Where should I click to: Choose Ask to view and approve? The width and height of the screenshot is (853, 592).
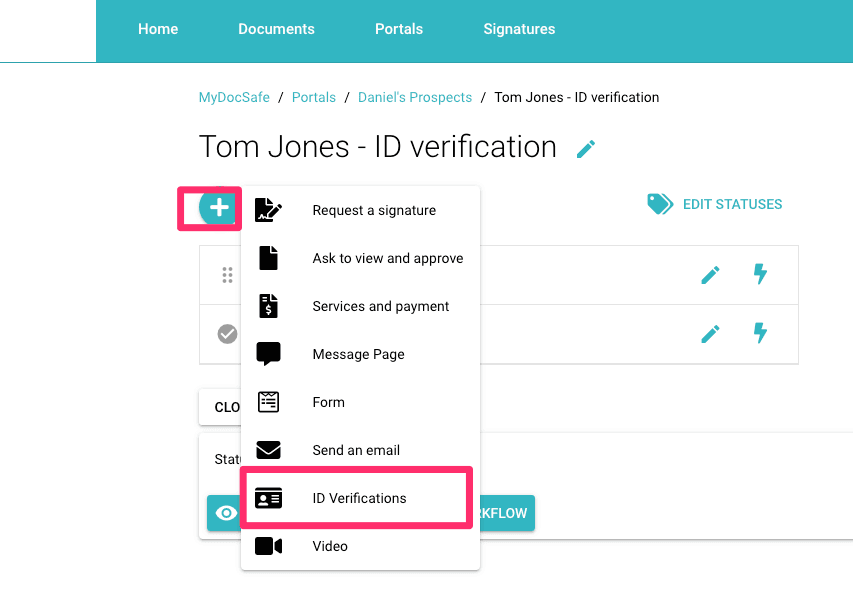387,258
